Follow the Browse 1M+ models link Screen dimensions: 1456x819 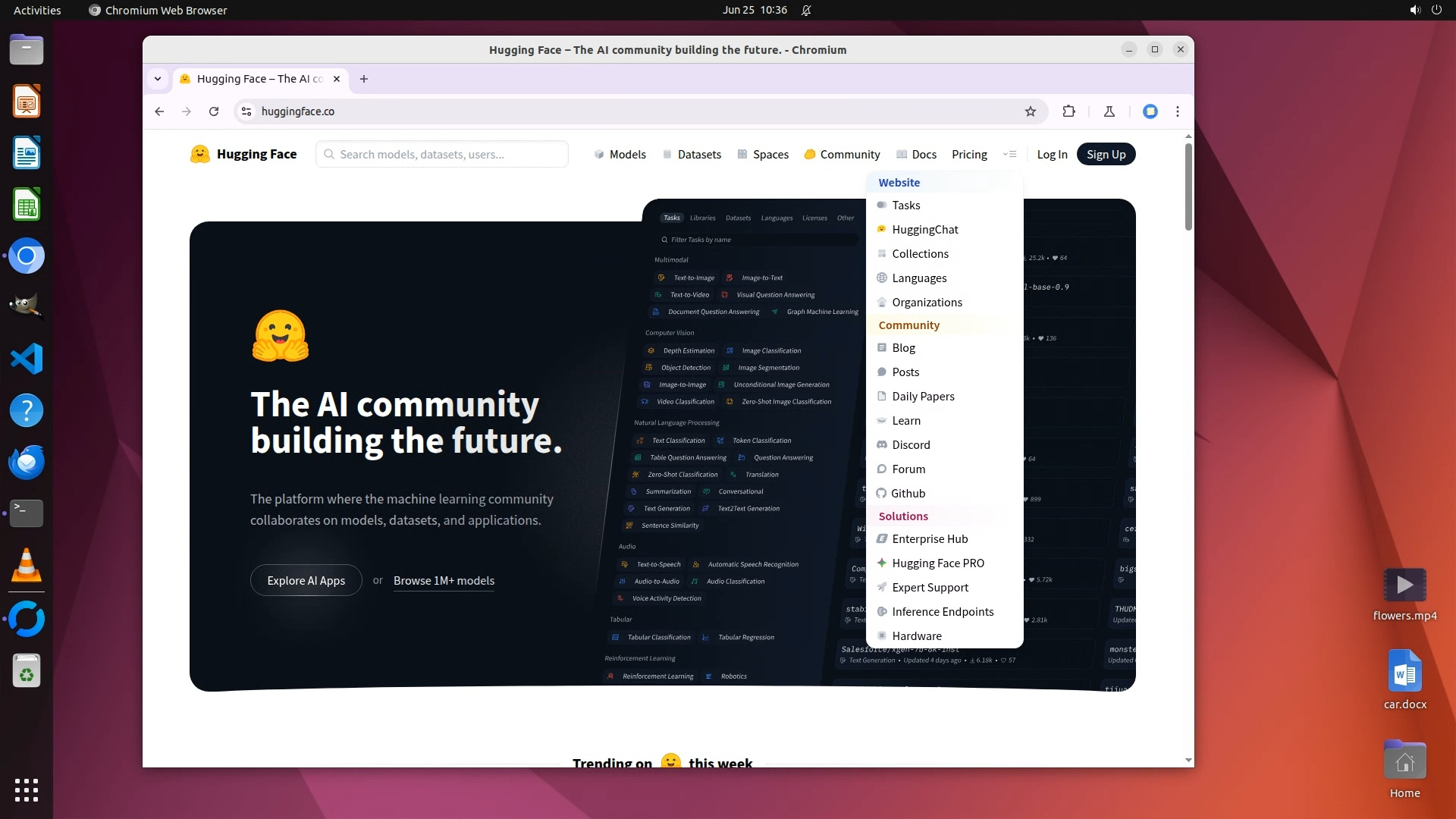[x=444, y=581]
